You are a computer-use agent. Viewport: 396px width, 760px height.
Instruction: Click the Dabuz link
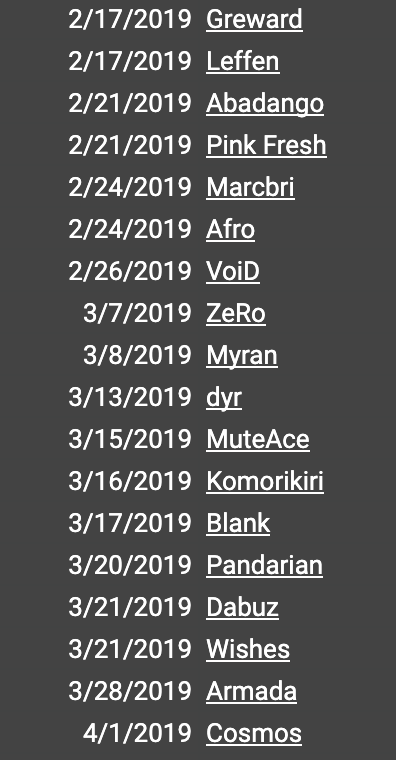click(x=243, y=607)
